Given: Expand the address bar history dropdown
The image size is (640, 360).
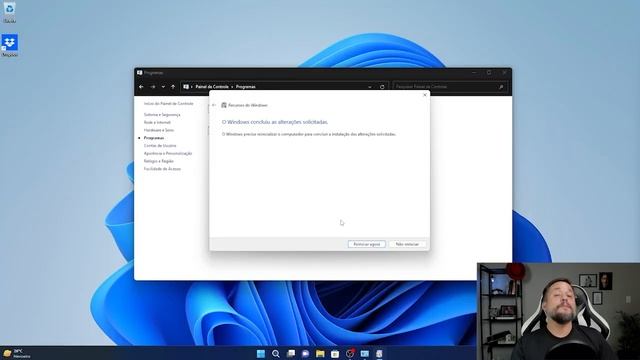Looking at the screenshot, I should [370, 87].
